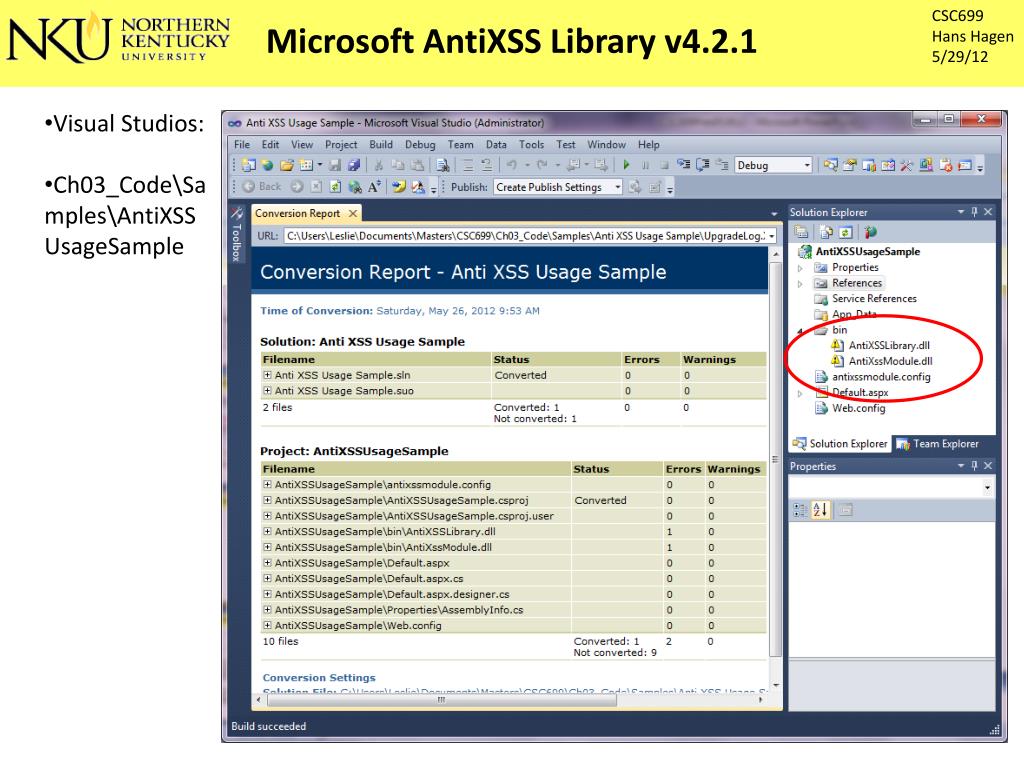Image resolution: width=1024 pixels, height=768 pixels.
Task: Click the report's horizontal scrollbar thumb
Action: click(x=441, y=700)
